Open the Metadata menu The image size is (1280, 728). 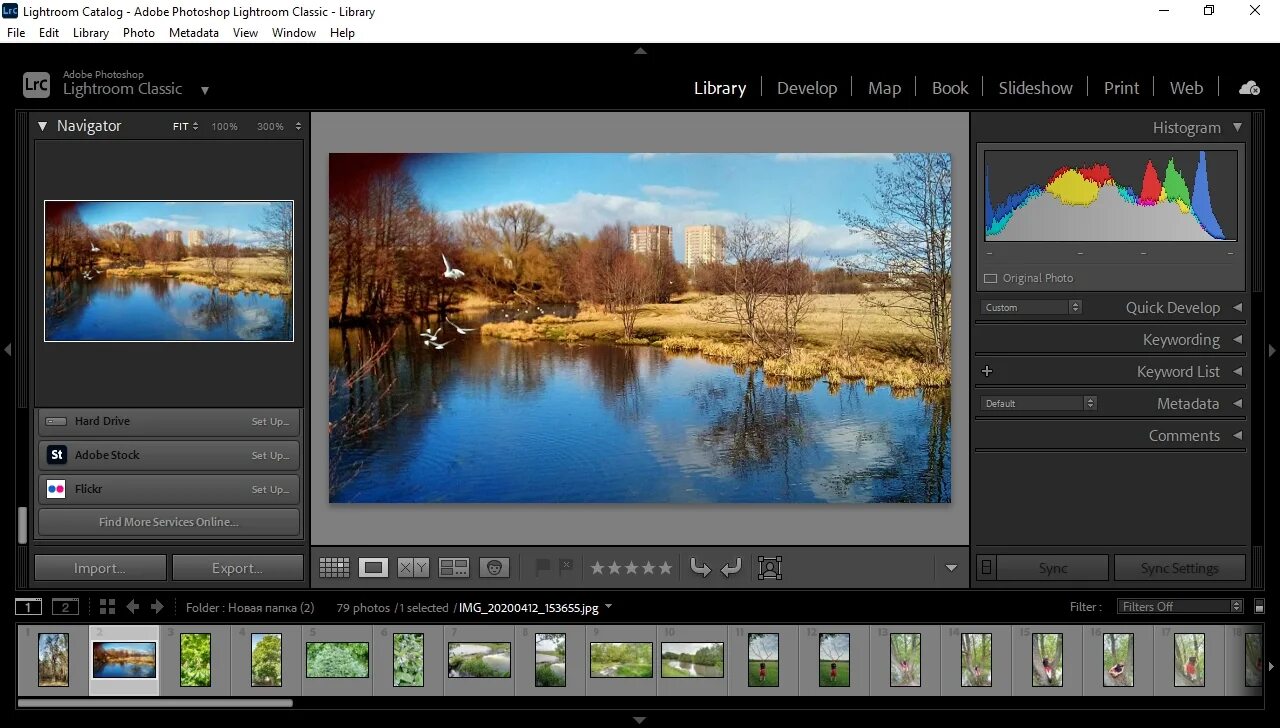[193, 32]
